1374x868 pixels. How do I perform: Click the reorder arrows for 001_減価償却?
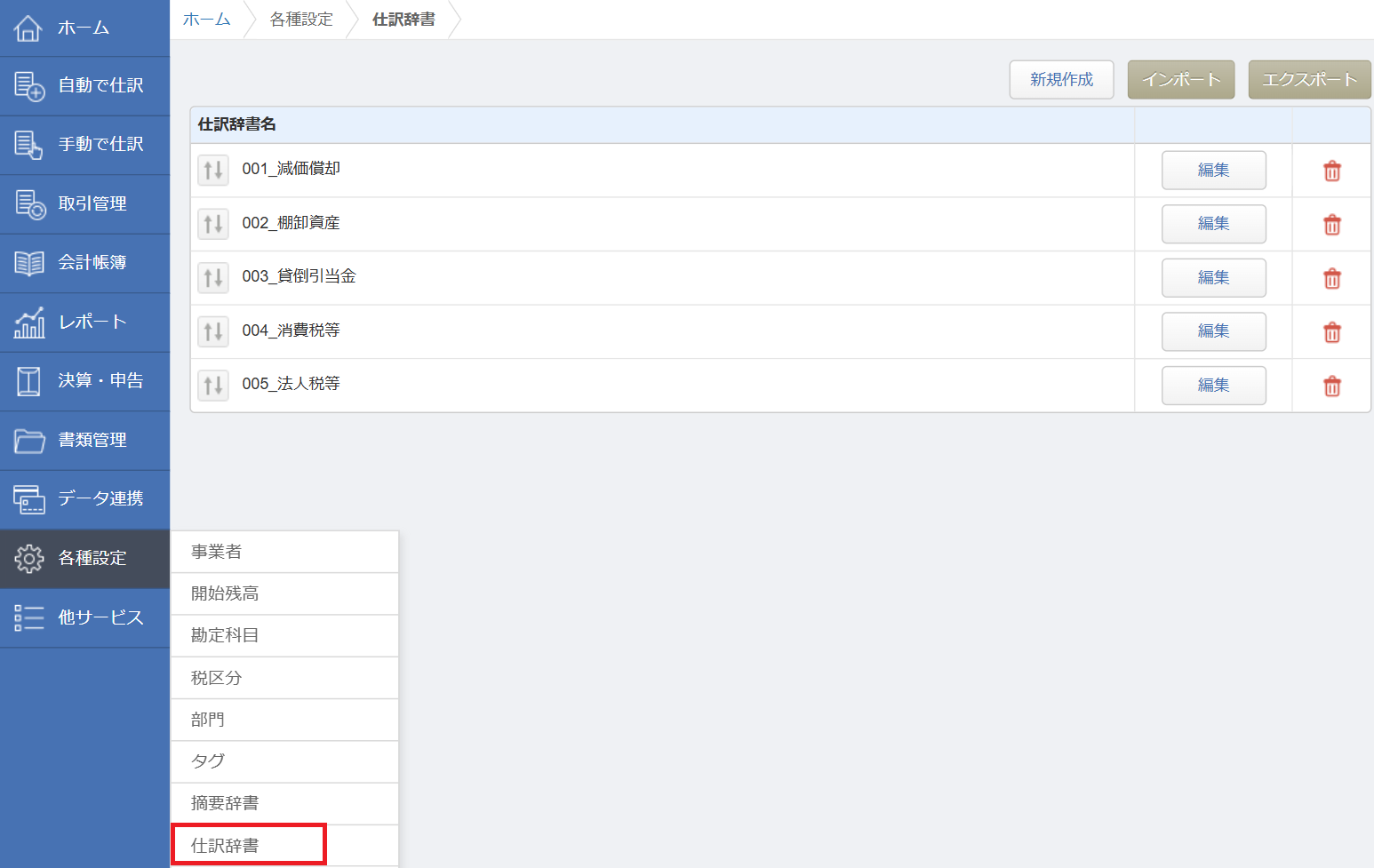pos(213,170)
